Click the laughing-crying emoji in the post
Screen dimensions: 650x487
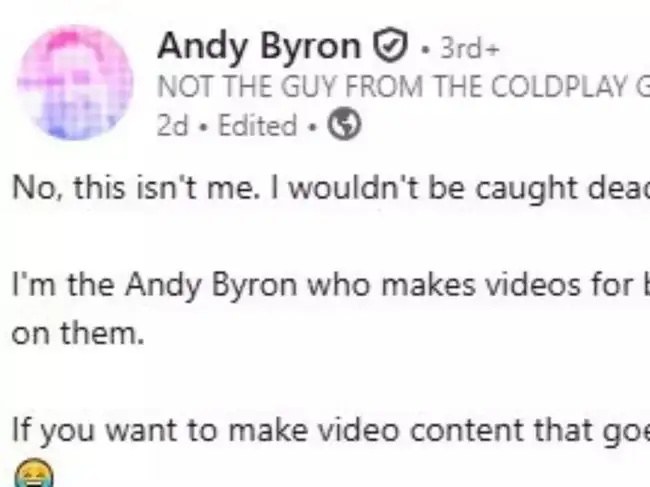click(x=34, y=473)
